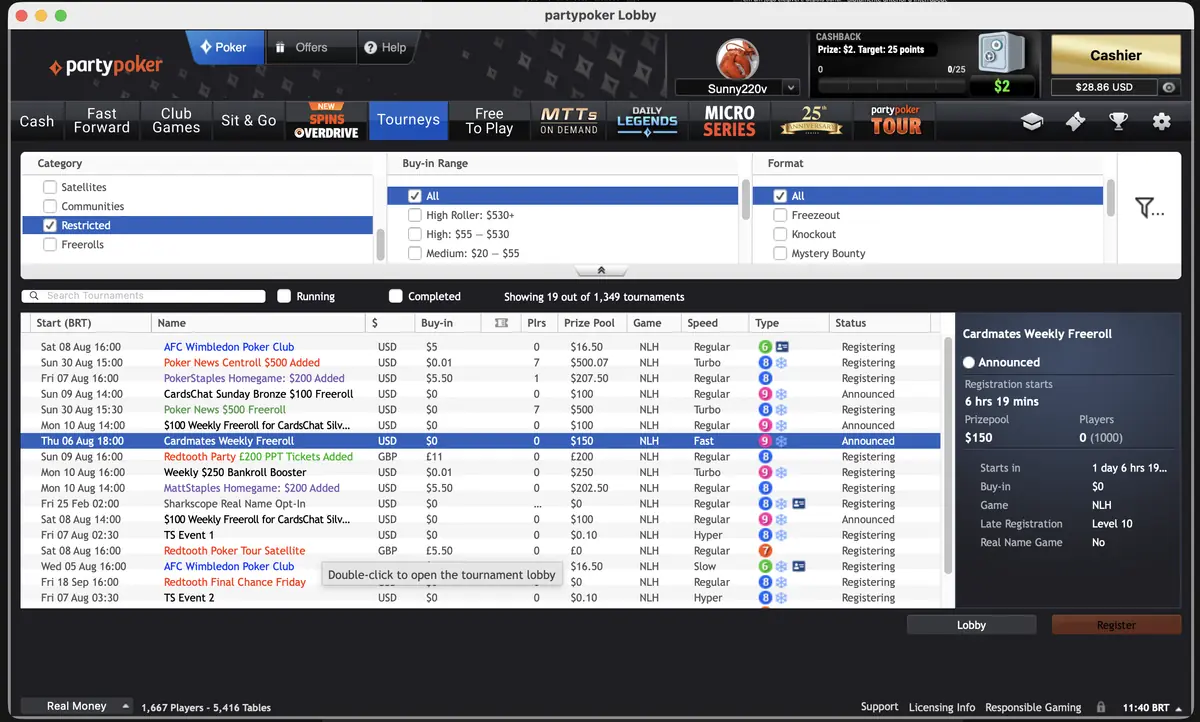Switch to the Cash tab
Screen dimensions: 1200x722
37,121
